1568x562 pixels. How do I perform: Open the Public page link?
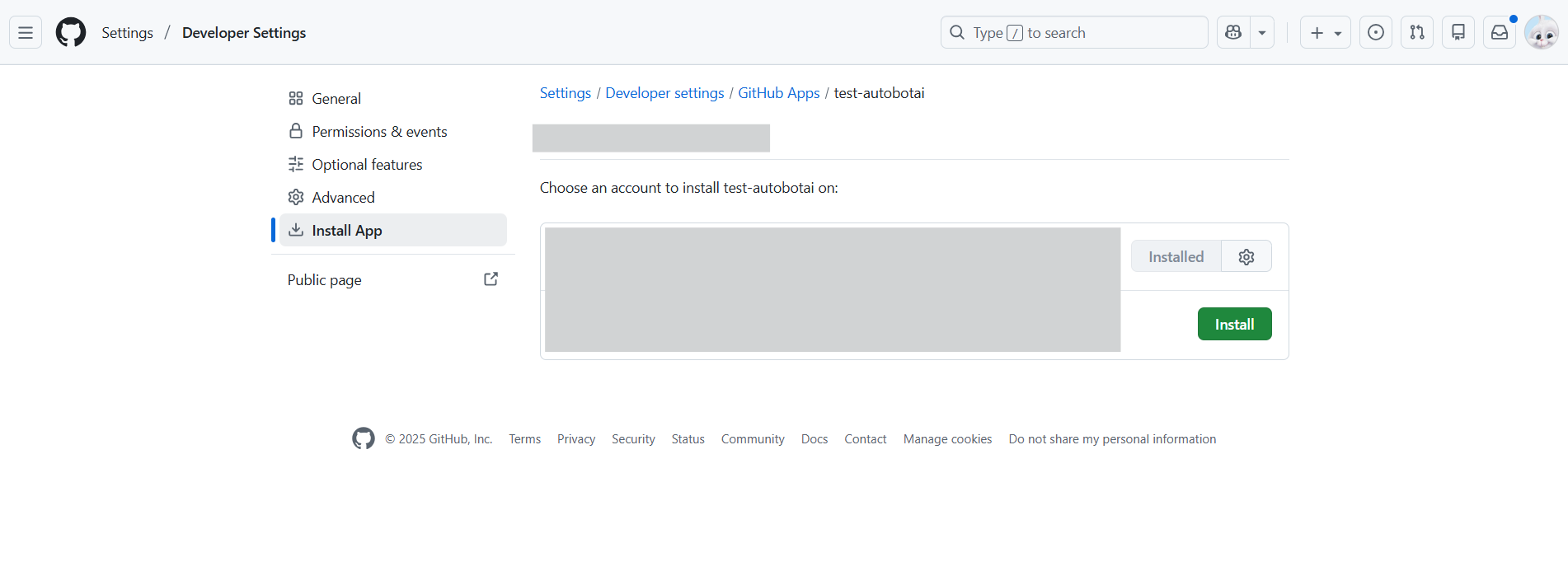[393, 279]
